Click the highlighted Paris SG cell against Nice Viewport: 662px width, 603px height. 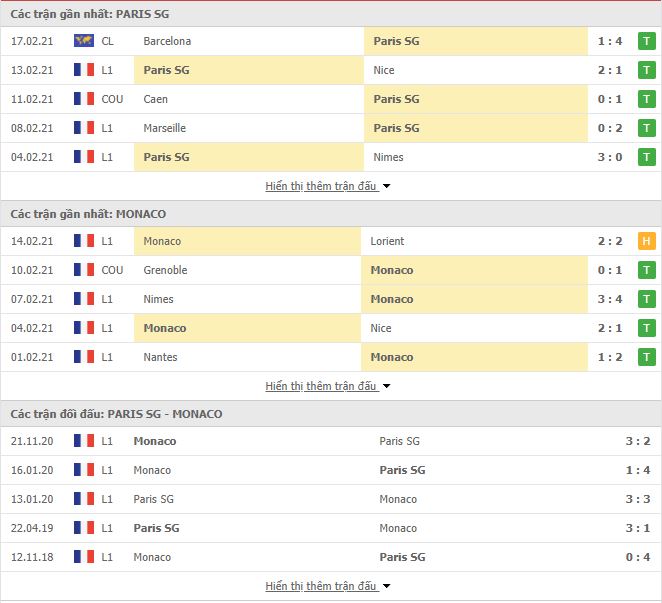click(249, 70)
